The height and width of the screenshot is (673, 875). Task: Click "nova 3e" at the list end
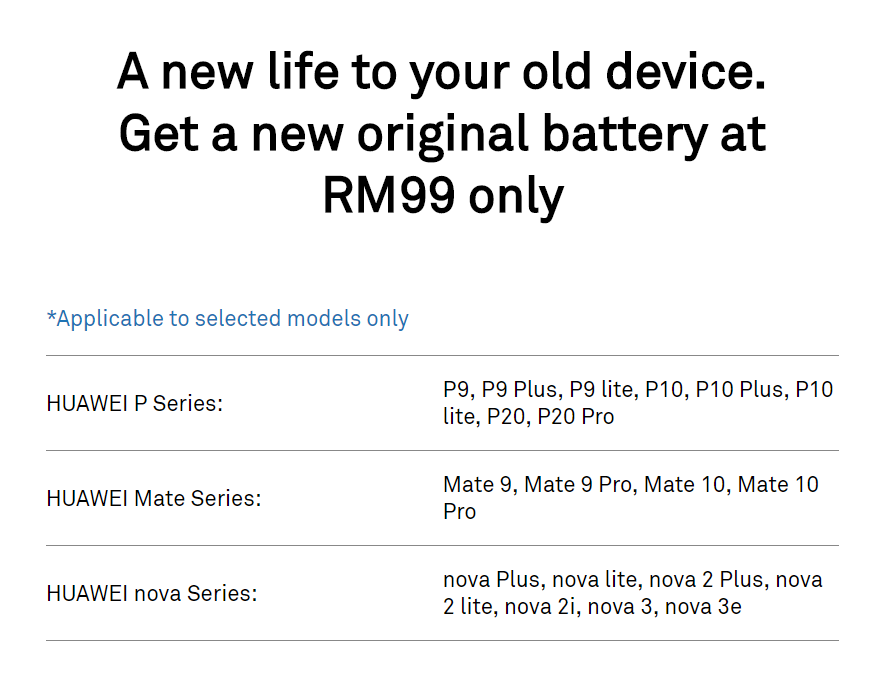[703, 606]
